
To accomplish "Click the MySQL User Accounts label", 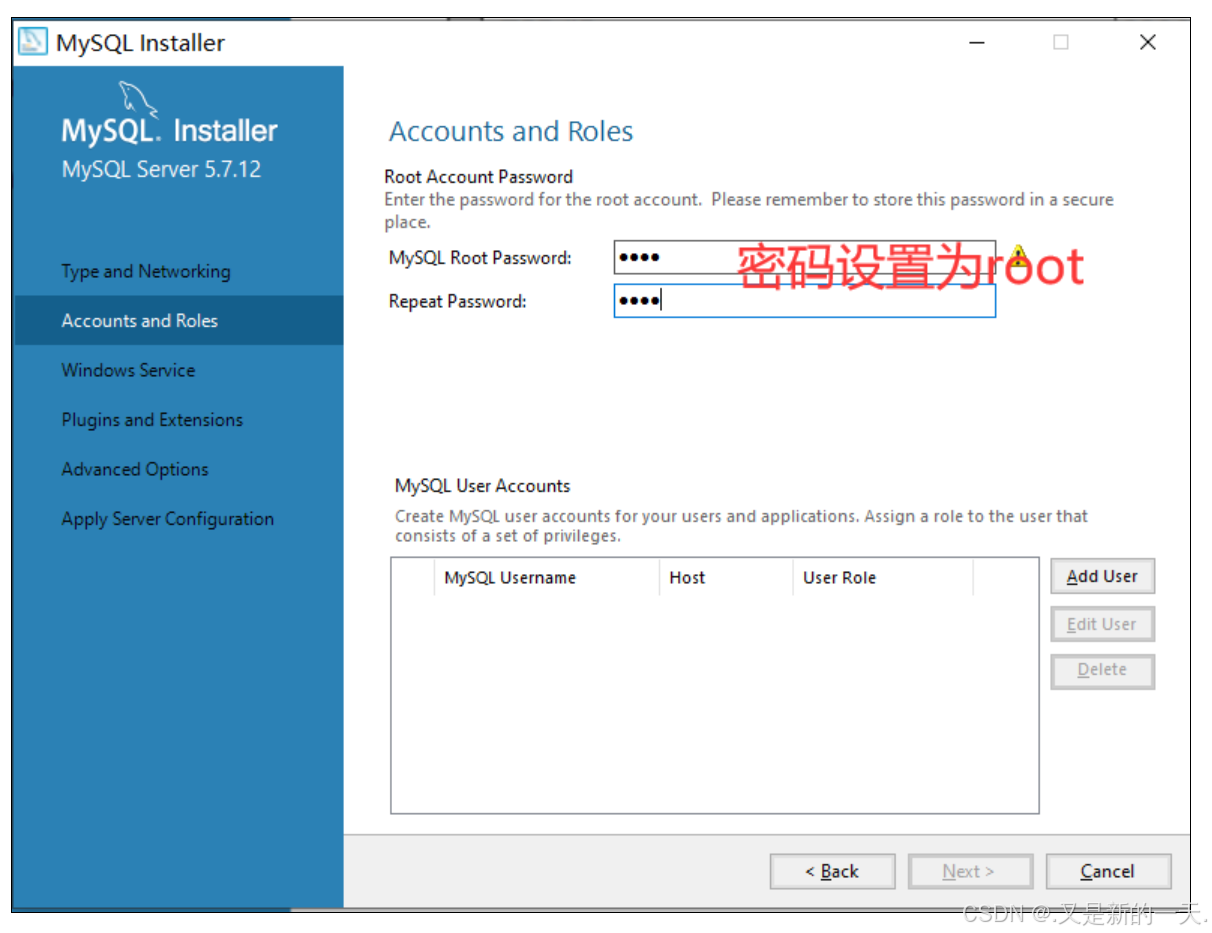I will coord(483,486).
